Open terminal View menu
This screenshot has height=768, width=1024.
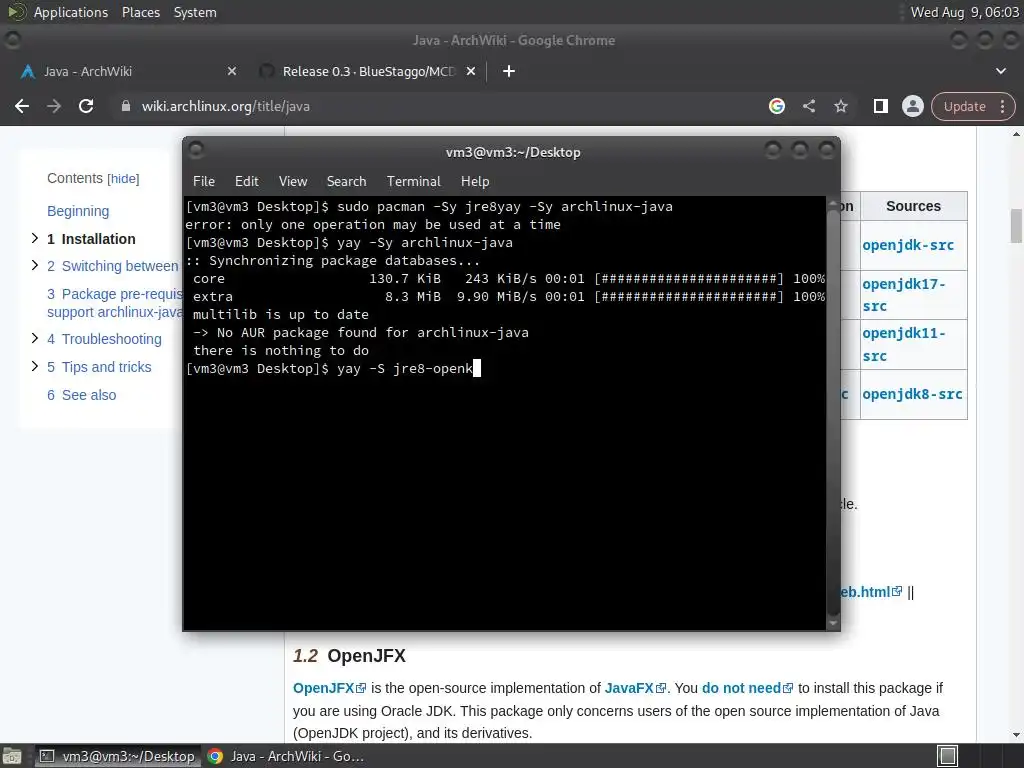click(293, 182)
